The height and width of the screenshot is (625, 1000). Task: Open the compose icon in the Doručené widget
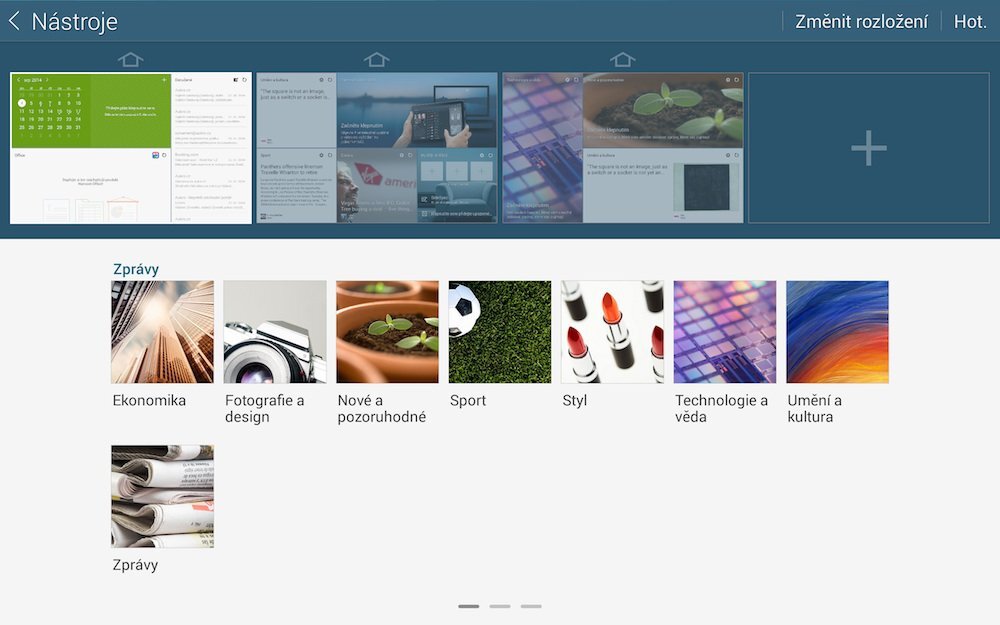point(235,78)
